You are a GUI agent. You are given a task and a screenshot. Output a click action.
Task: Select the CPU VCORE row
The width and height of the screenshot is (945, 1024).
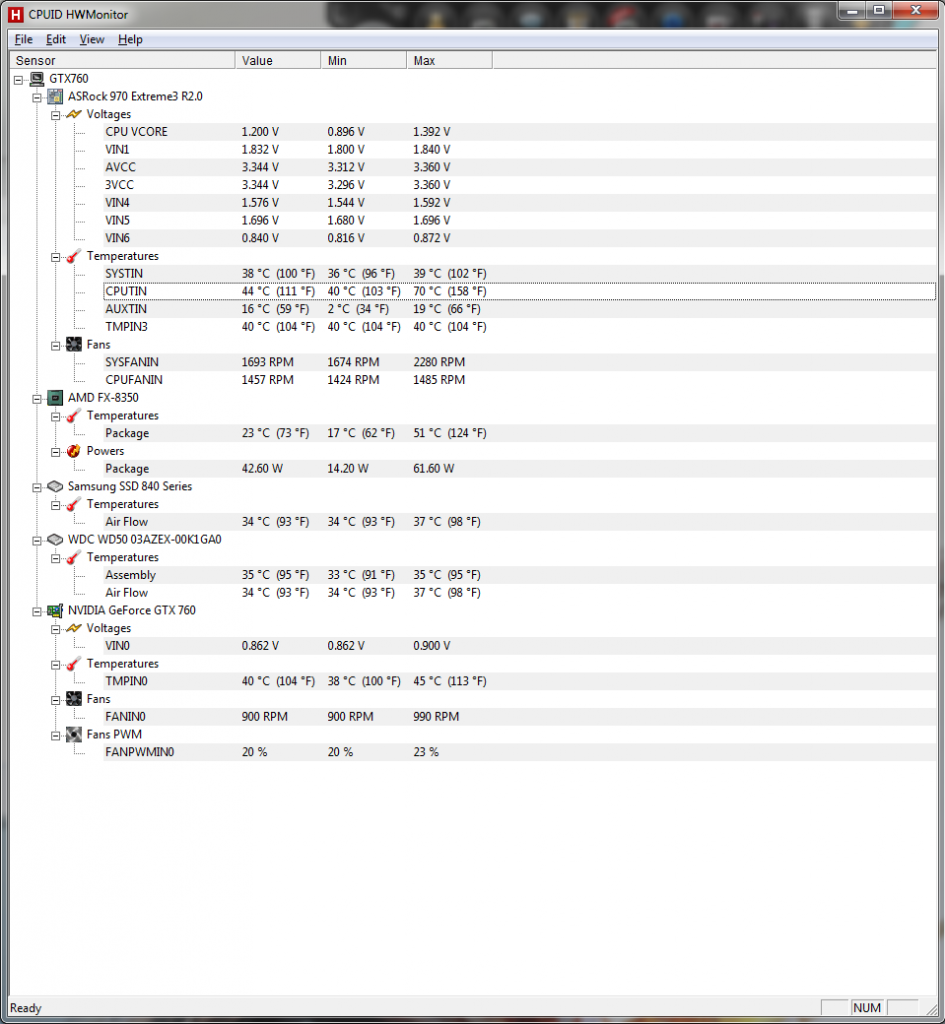click(x=519, y=132)
